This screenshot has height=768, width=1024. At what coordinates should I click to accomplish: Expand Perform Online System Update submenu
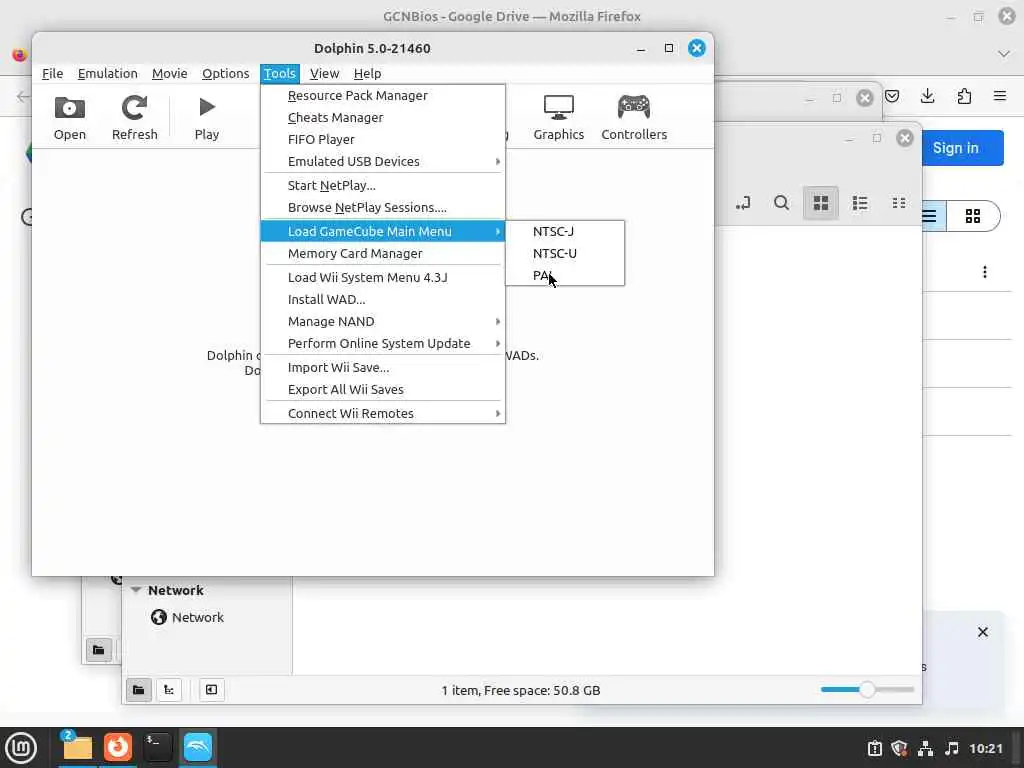click(383, 344)
